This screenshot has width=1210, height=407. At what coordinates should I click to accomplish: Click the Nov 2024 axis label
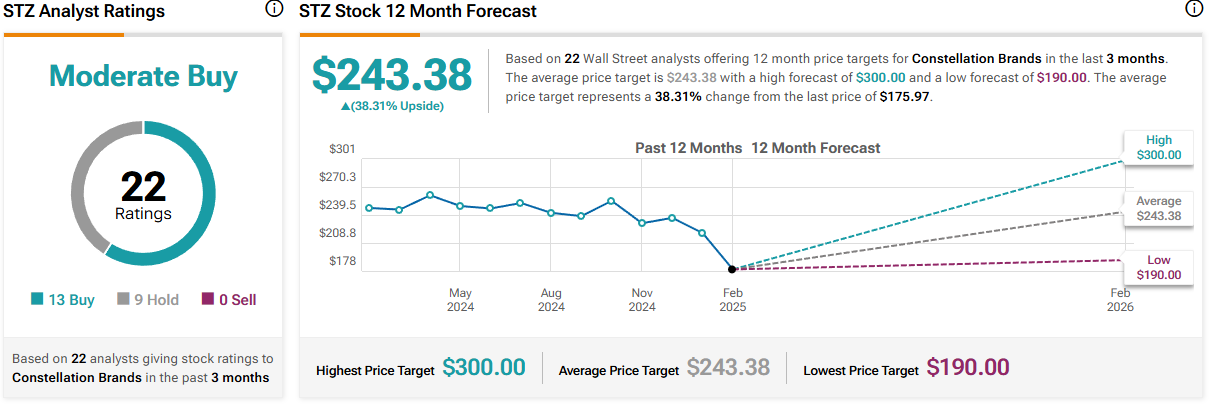click(x=642, y=299)
